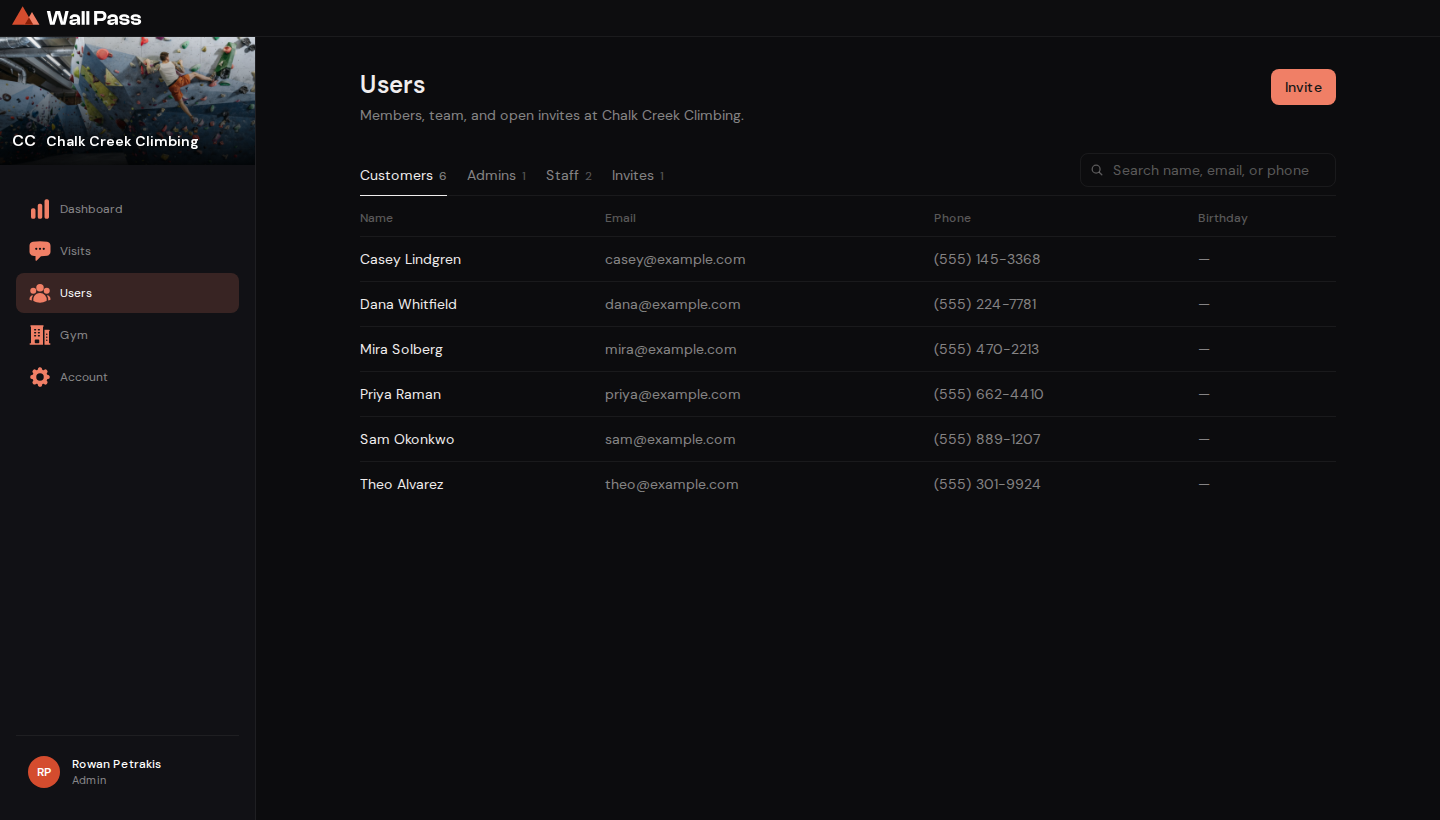
Task: Open Account via its gear icon
Action: tap(40, 377)
